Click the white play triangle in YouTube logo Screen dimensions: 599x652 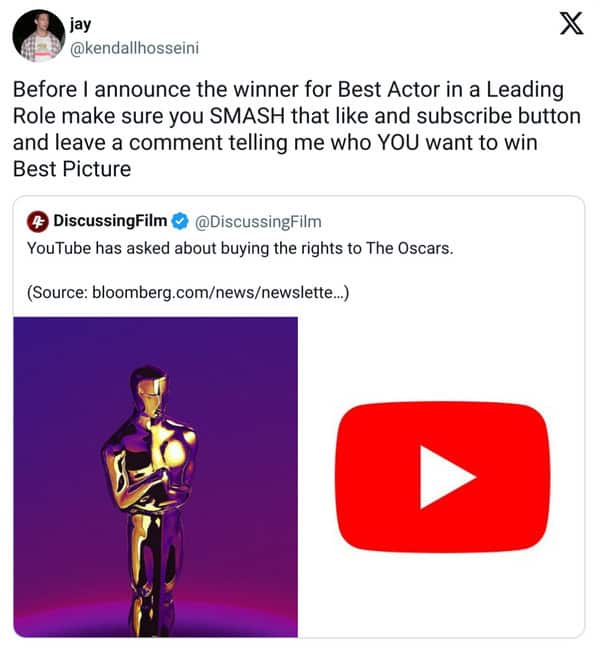443,477
